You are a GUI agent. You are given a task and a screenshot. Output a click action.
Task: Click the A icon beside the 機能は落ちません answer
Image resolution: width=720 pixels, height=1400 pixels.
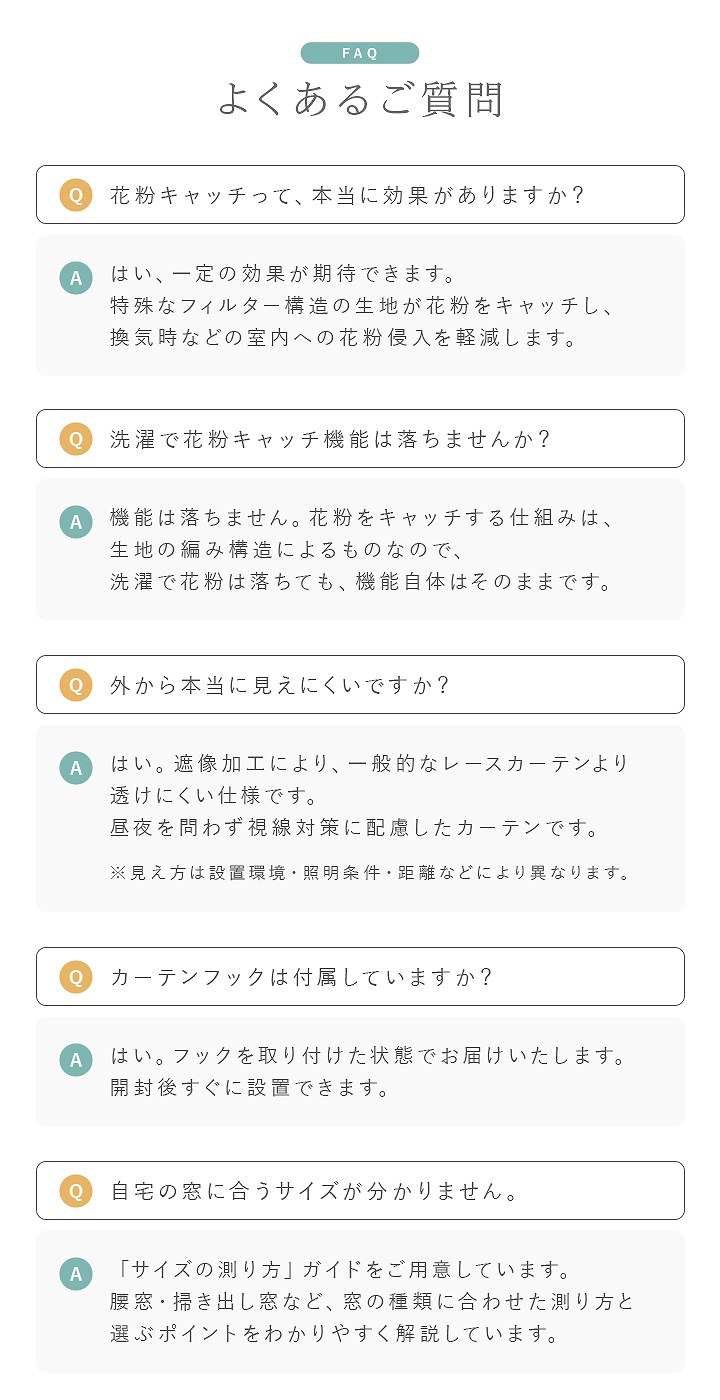[x=75, y=521]
